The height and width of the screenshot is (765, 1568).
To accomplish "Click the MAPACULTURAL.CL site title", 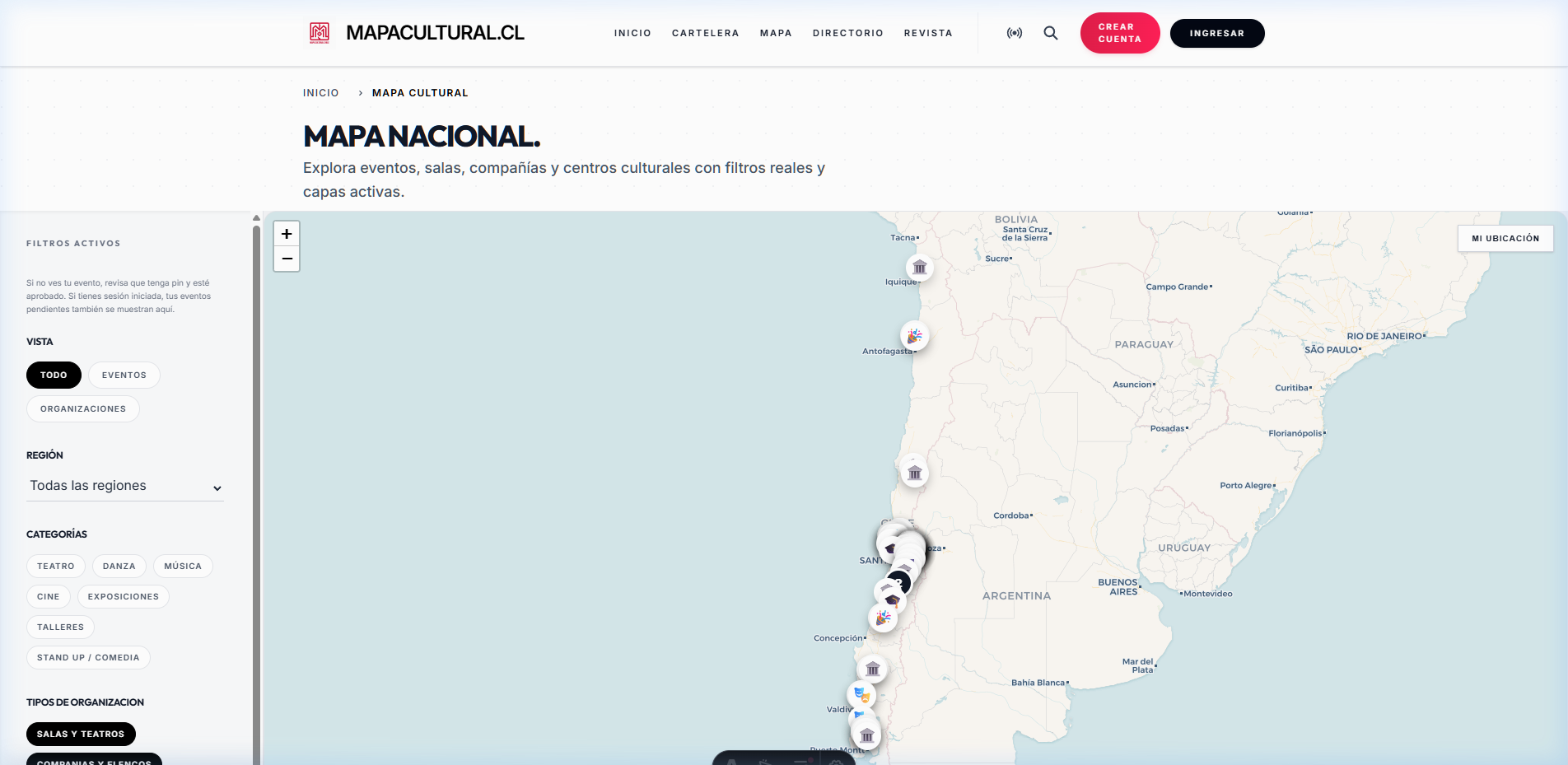I will (435, 33).
